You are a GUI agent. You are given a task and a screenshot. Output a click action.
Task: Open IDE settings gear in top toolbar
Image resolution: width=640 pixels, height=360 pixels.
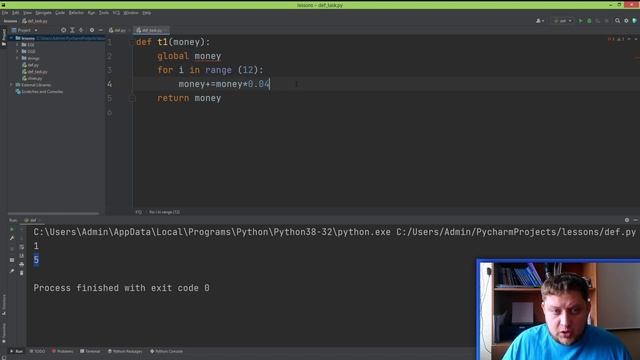(626, 21)
